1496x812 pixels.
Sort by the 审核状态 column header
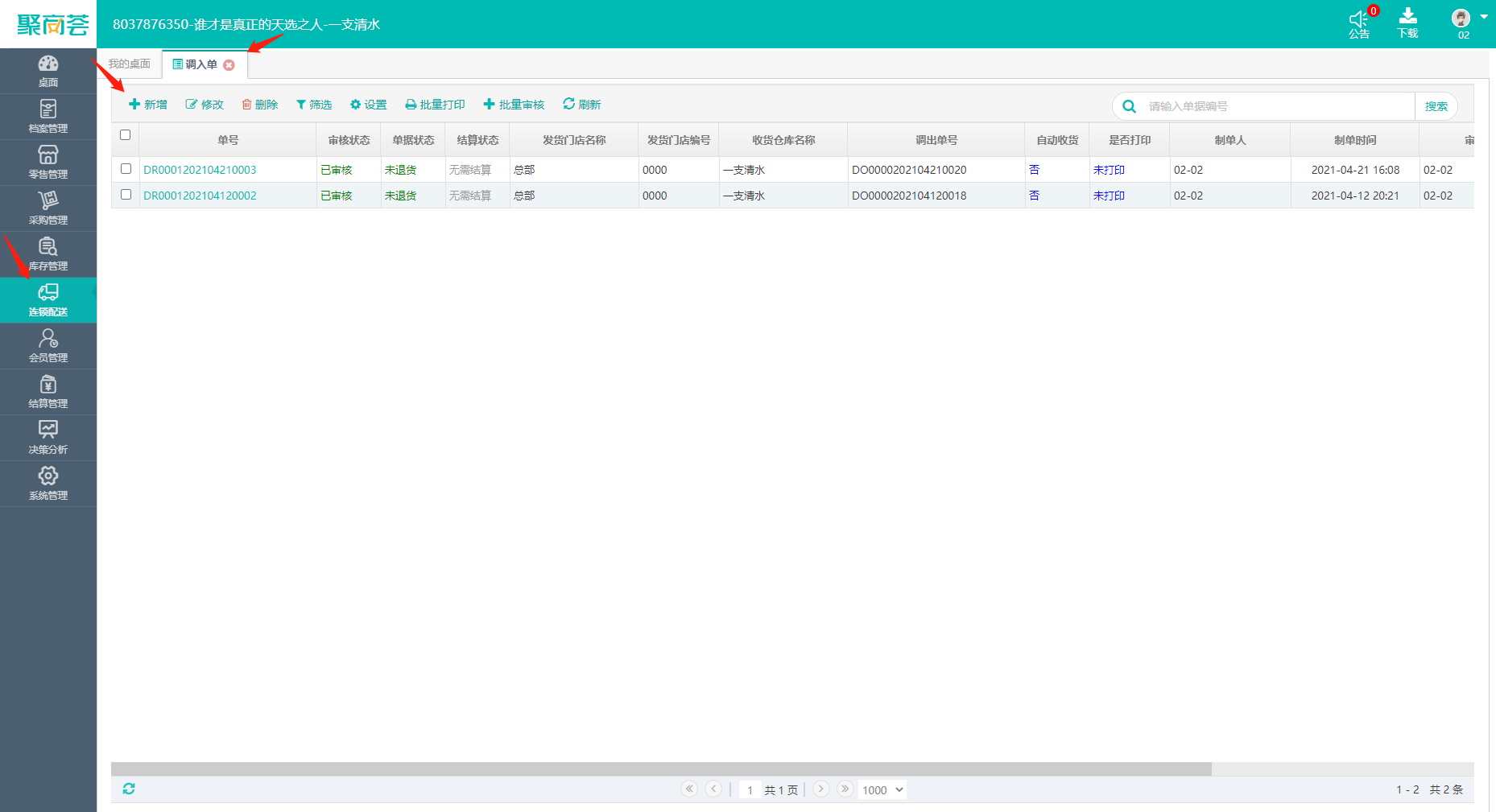(x=349, y=140)
